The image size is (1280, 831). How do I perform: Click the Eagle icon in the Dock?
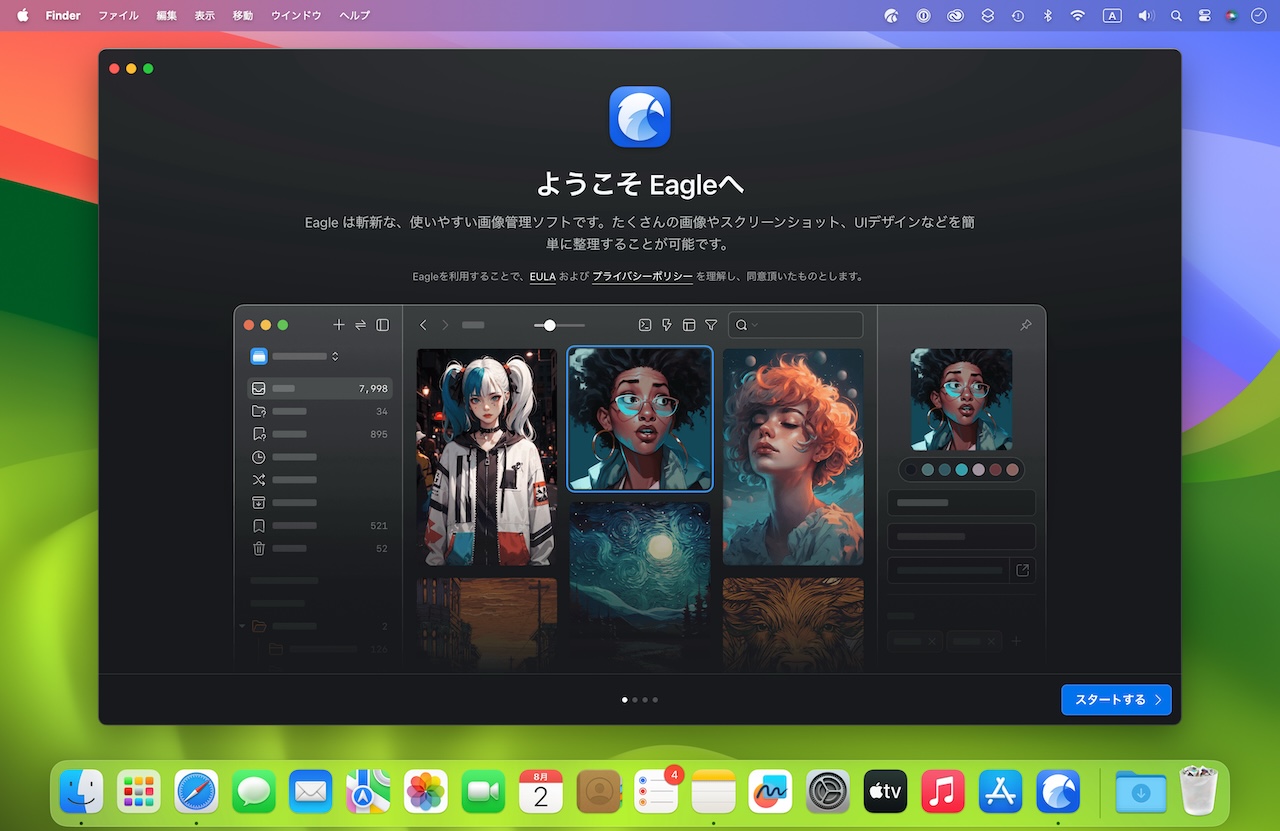point(1058,792)
